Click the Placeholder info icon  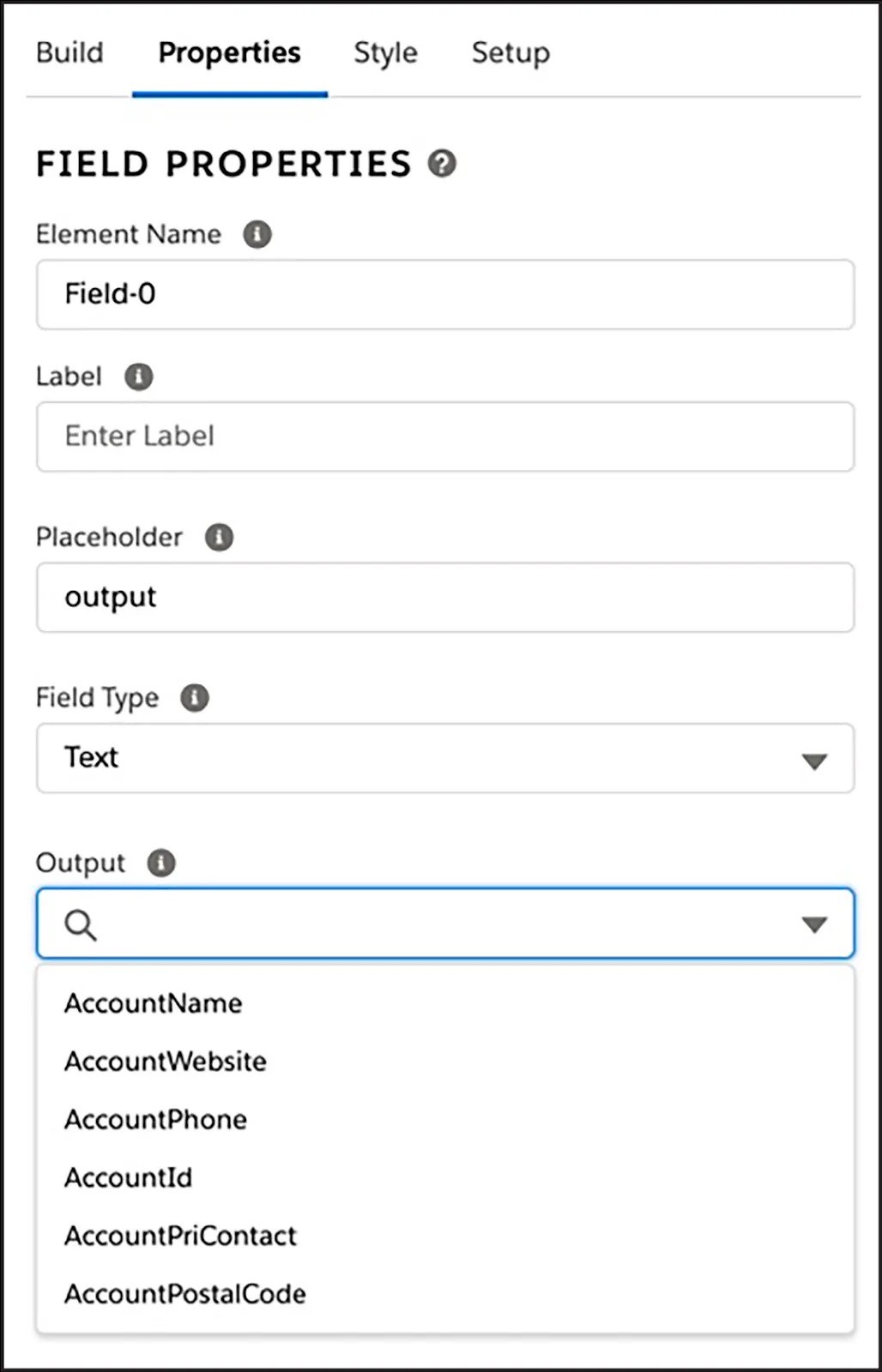tap(220, 537)
